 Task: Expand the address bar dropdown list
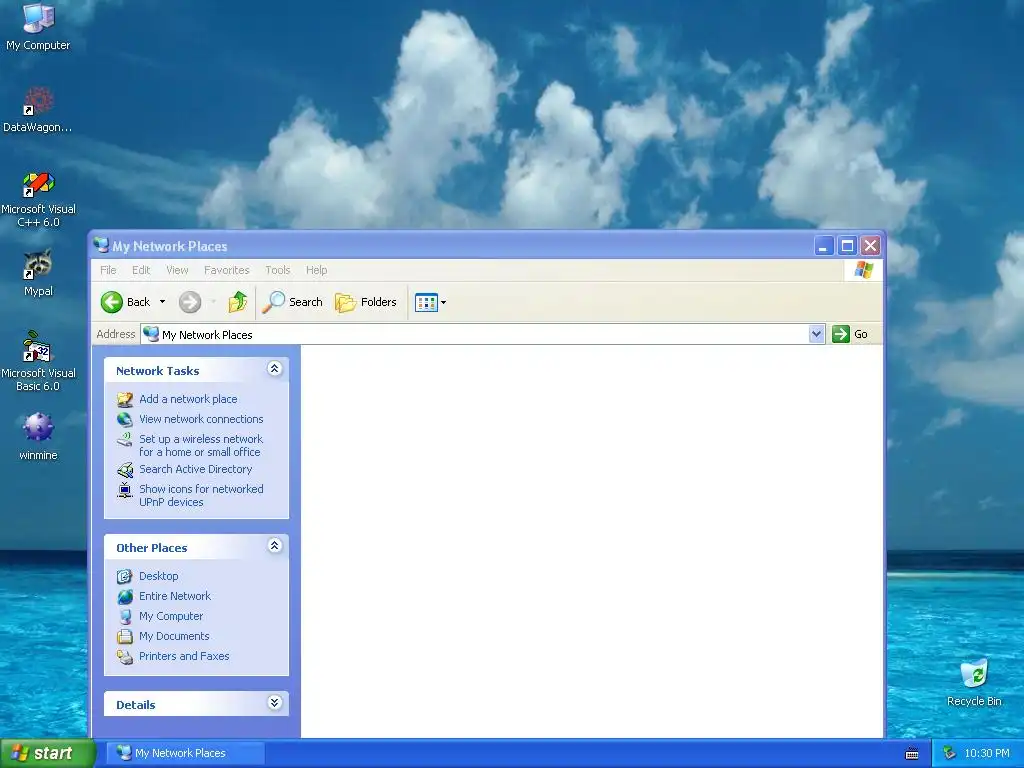click(x=816, y=334)
